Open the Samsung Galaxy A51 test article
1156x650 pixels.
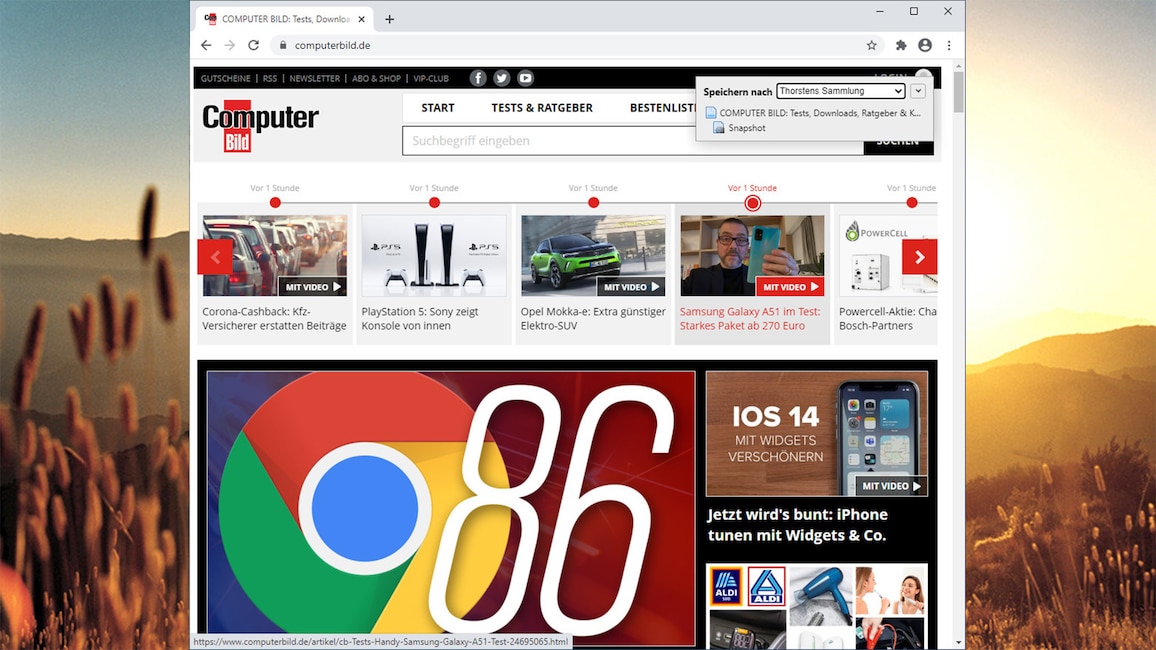[751, 318]
